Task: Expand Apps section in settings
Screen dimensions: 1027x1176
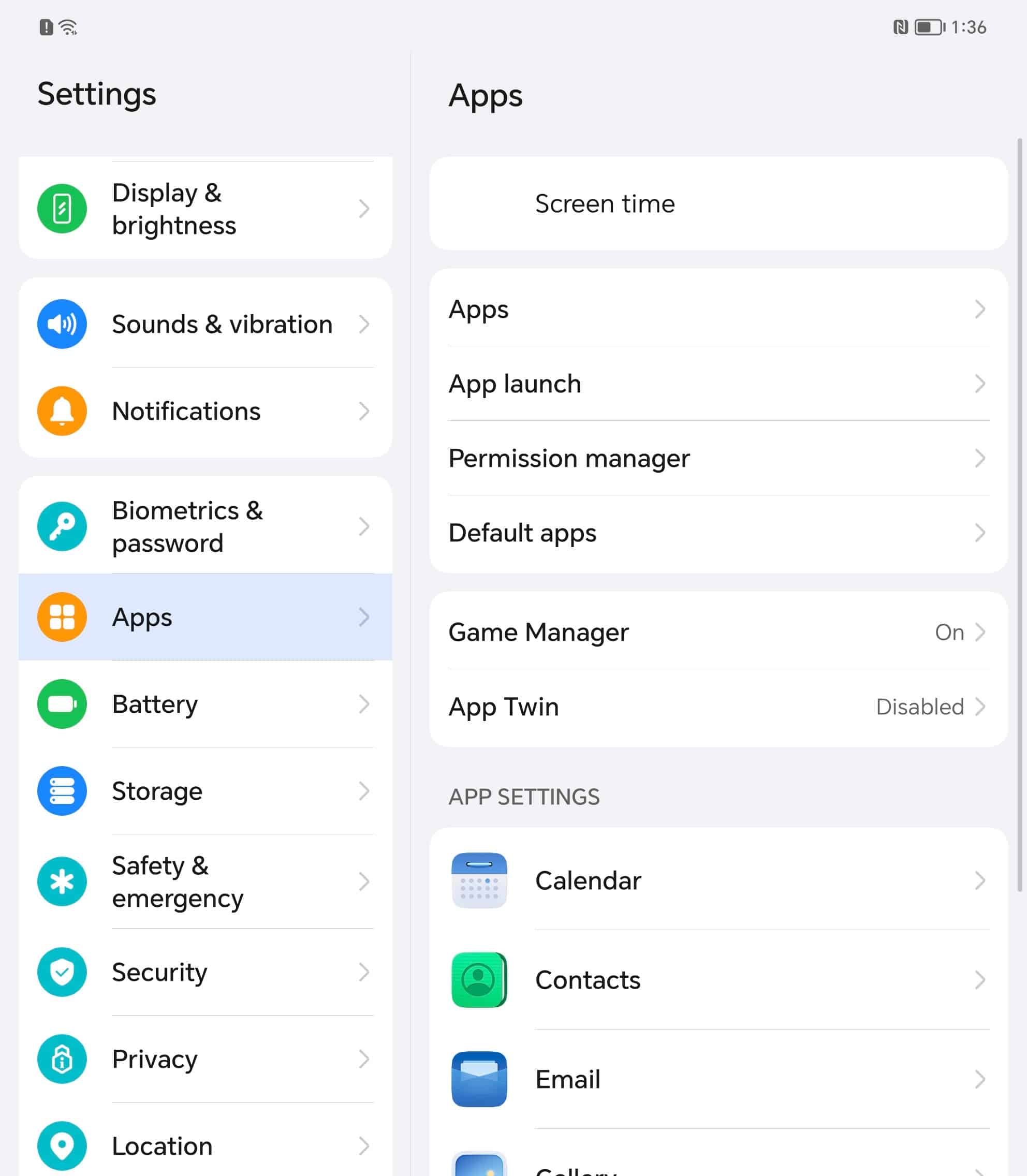Action: point(205,617)
